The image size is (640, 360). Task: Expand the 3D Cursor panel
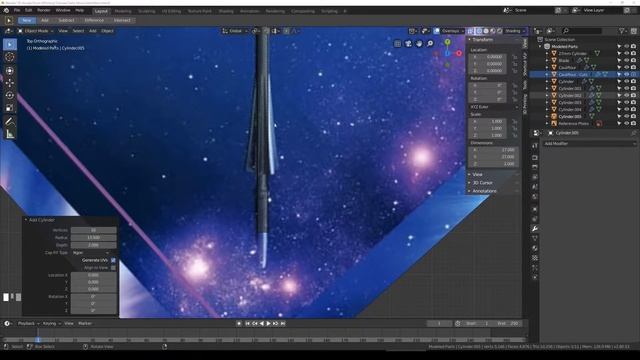482,182
